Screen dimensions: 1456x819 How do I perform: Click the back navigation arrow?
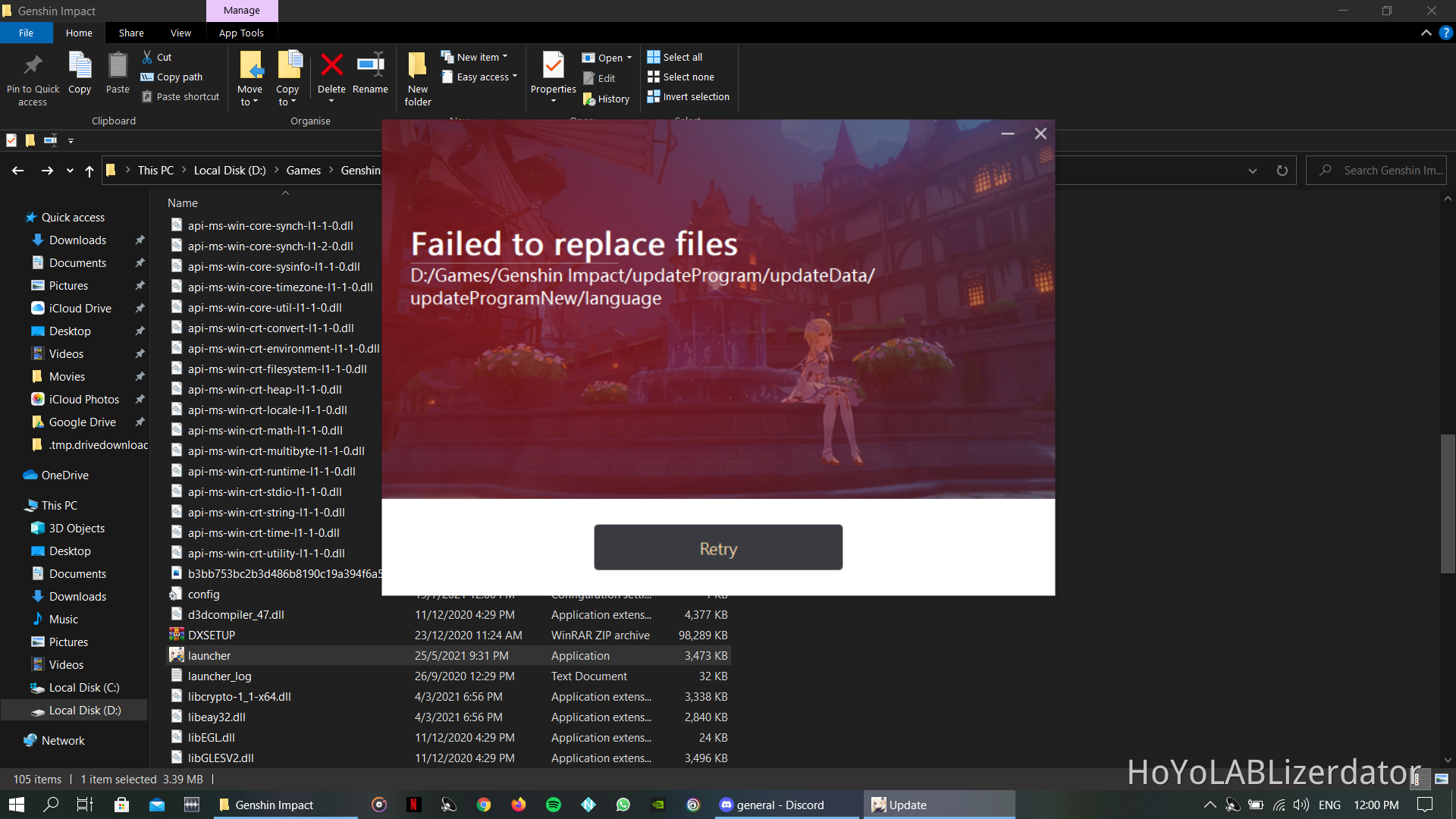(17, 171)
